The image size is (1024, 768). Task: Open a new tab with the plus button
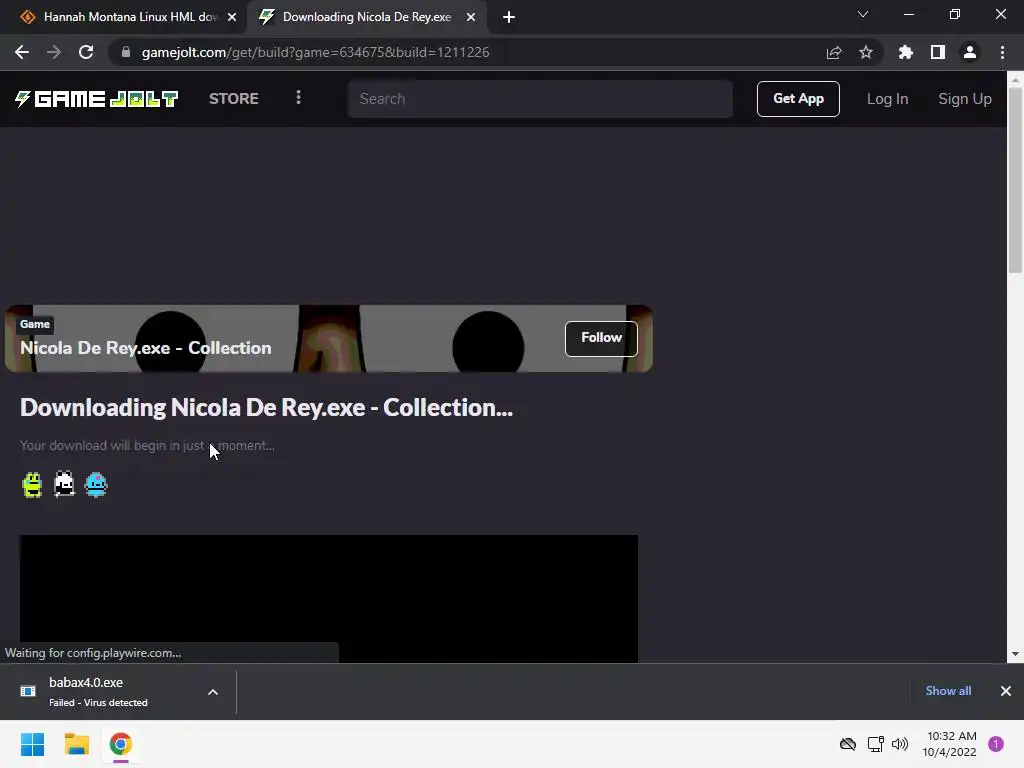point(509,17)
